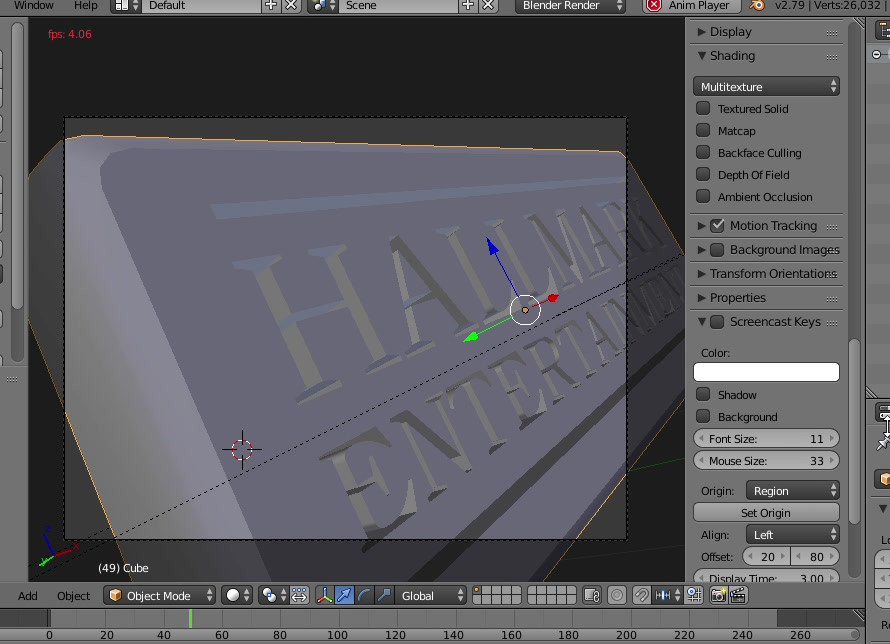Open the Object Mode dropdown
This screenshot has width=890, height=644.
pos(159,595)
